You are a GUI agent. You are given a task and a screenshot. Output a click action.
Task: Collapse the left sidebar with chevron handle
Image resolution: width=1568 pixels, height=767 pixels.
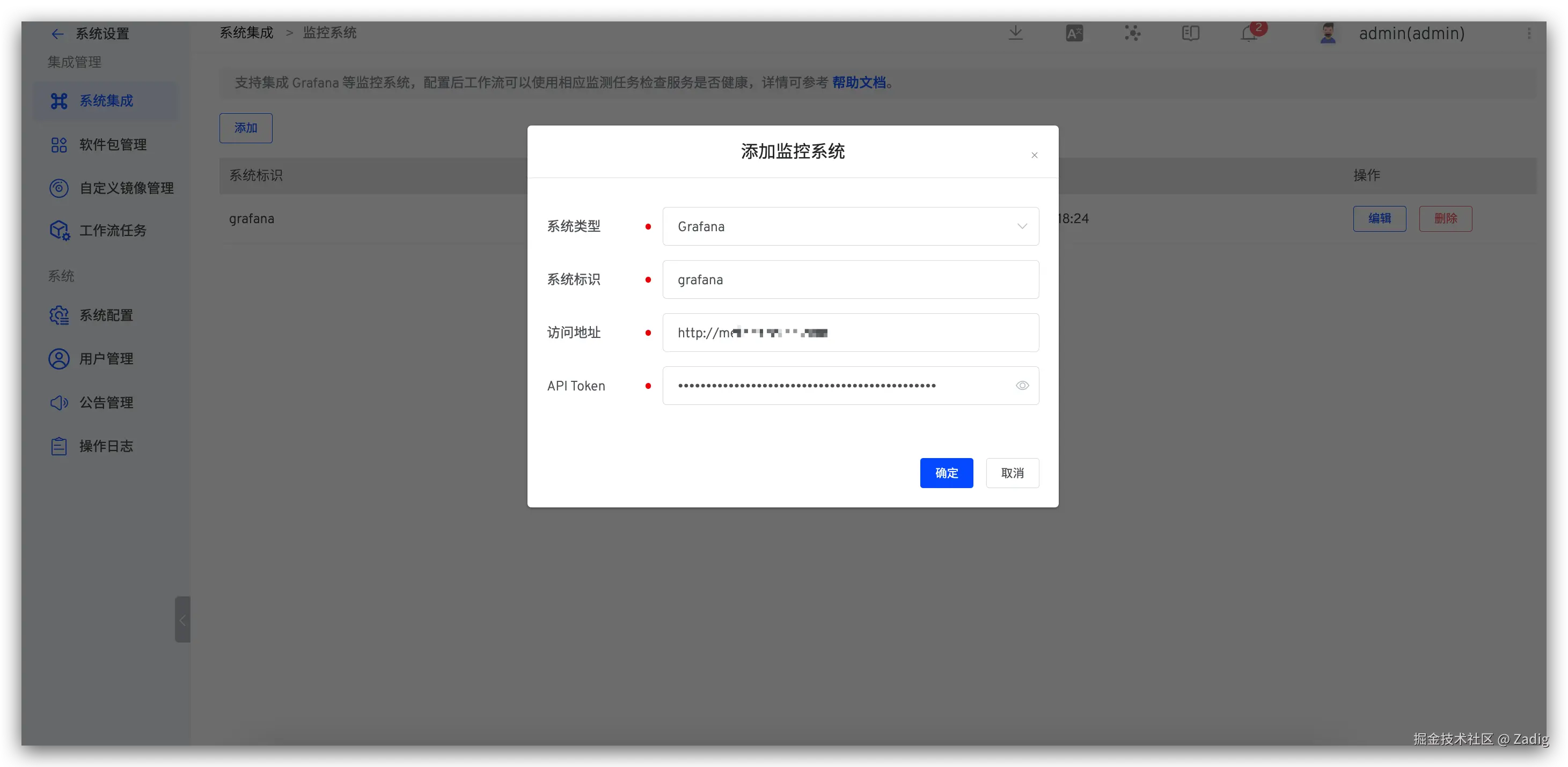click(182, 619)
